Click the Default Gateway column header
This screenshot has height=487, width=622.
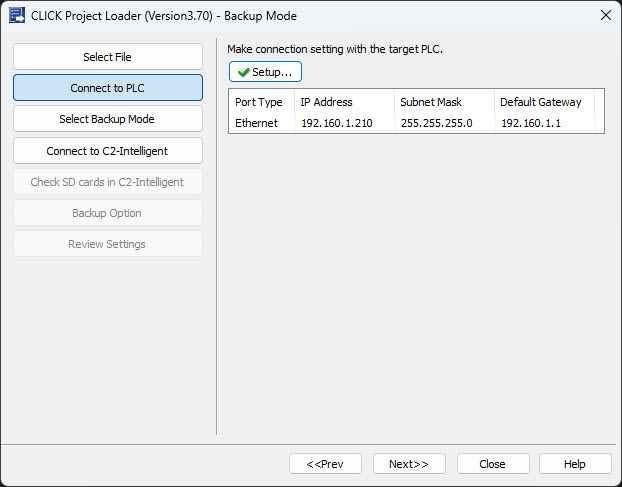point(544,102)
